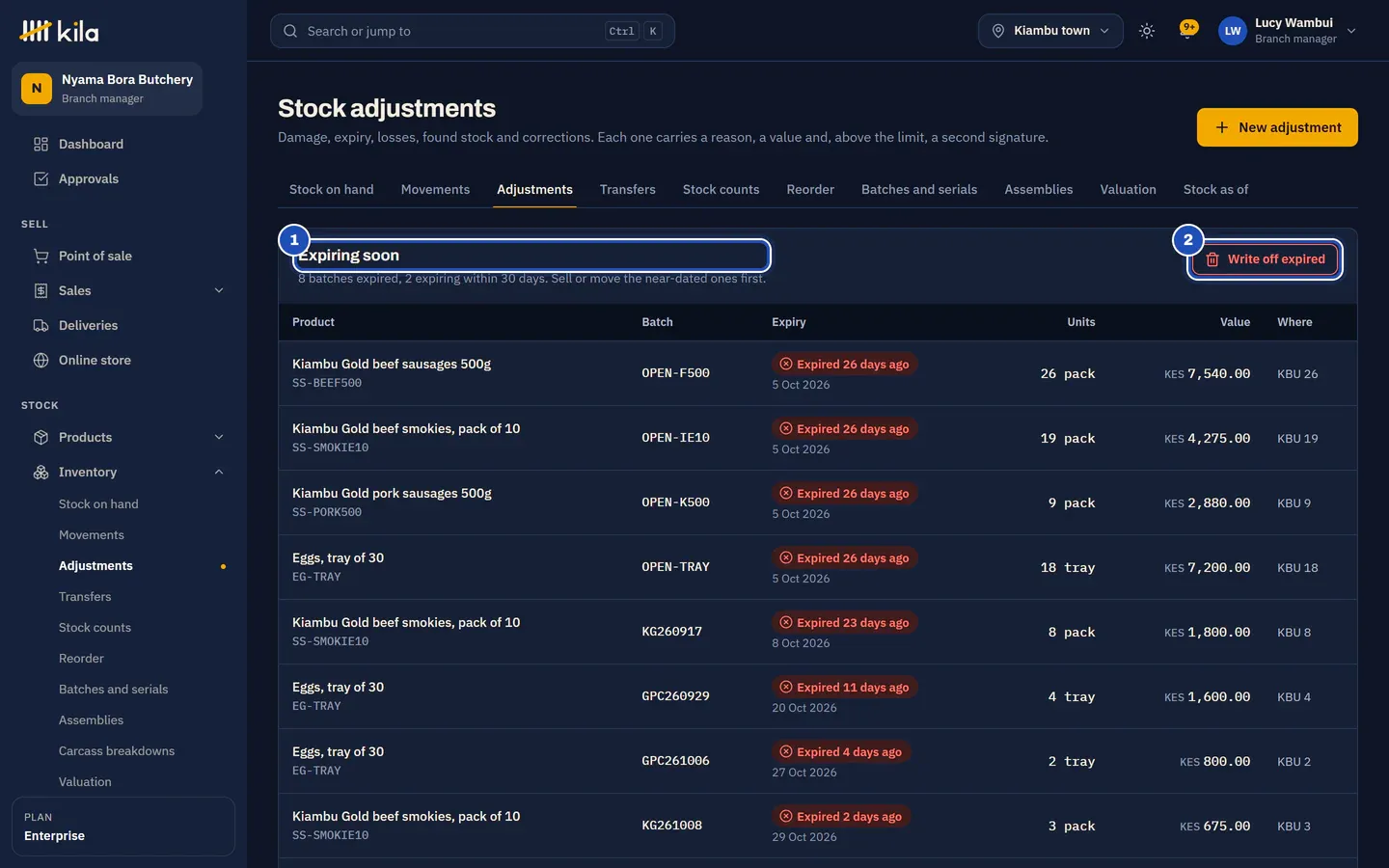Open Reorder in the sidebar
The width and height of the screenshot is (1389, 868).
[81, 659]
